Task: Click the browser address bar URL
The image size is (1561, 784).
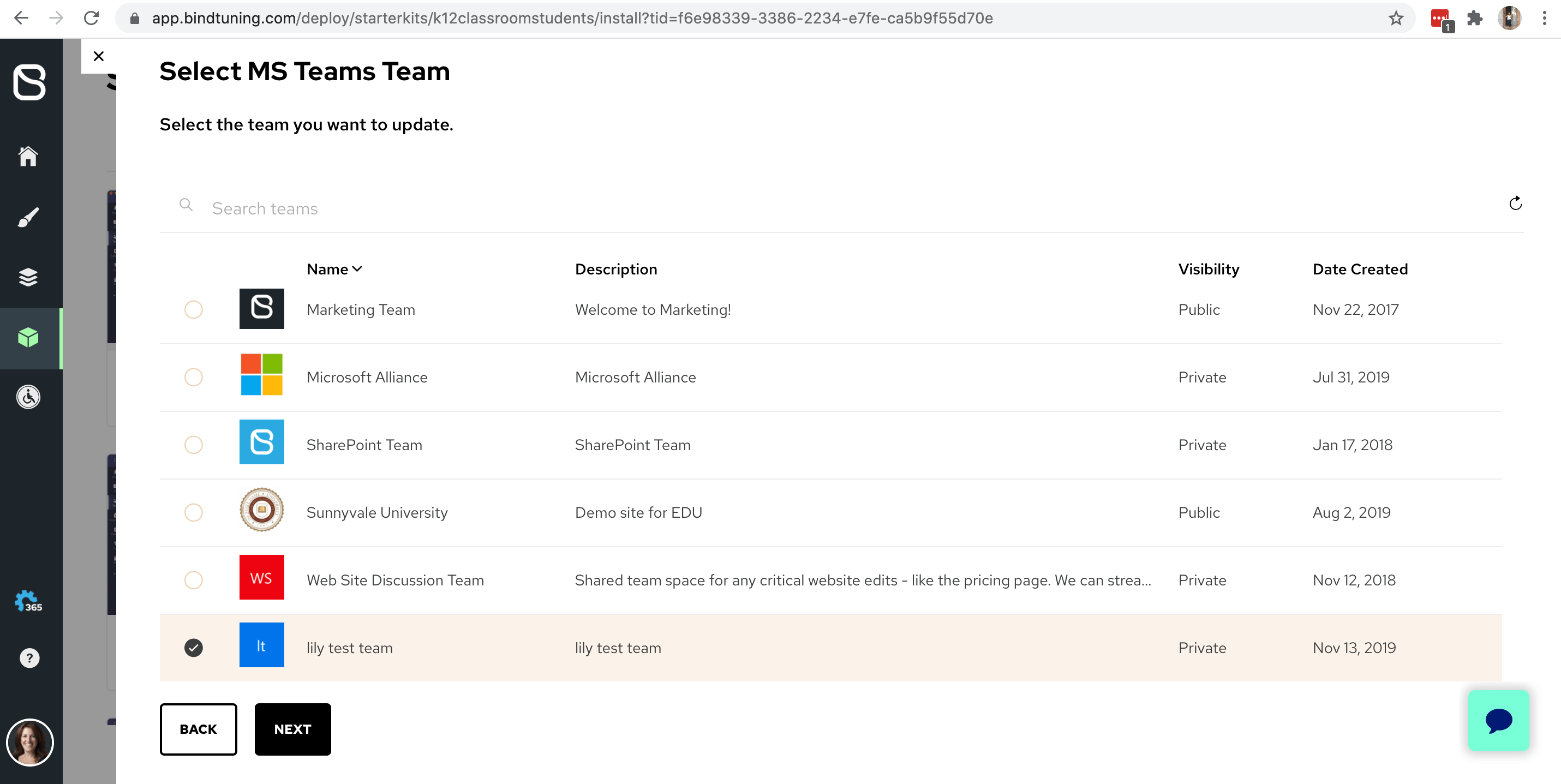Action: [x=572, y=18]
